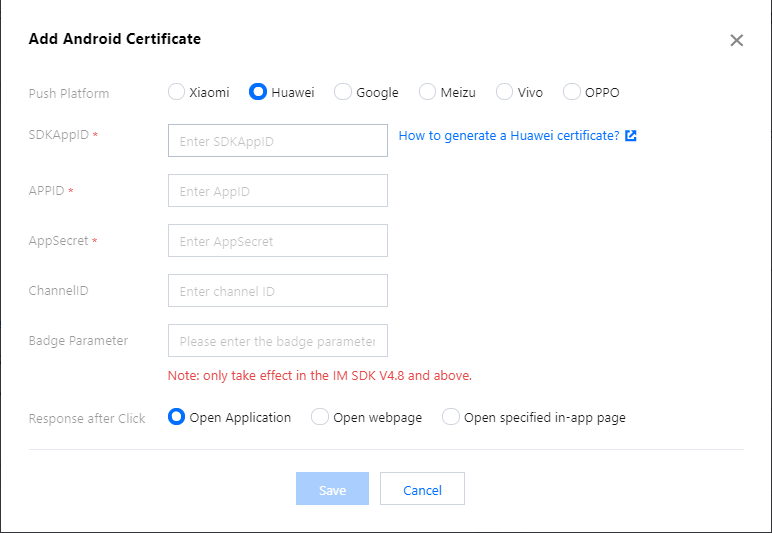Click the Add Android Certificate title
The width and height of the screenshot is (772, 533).
point(115,39)
